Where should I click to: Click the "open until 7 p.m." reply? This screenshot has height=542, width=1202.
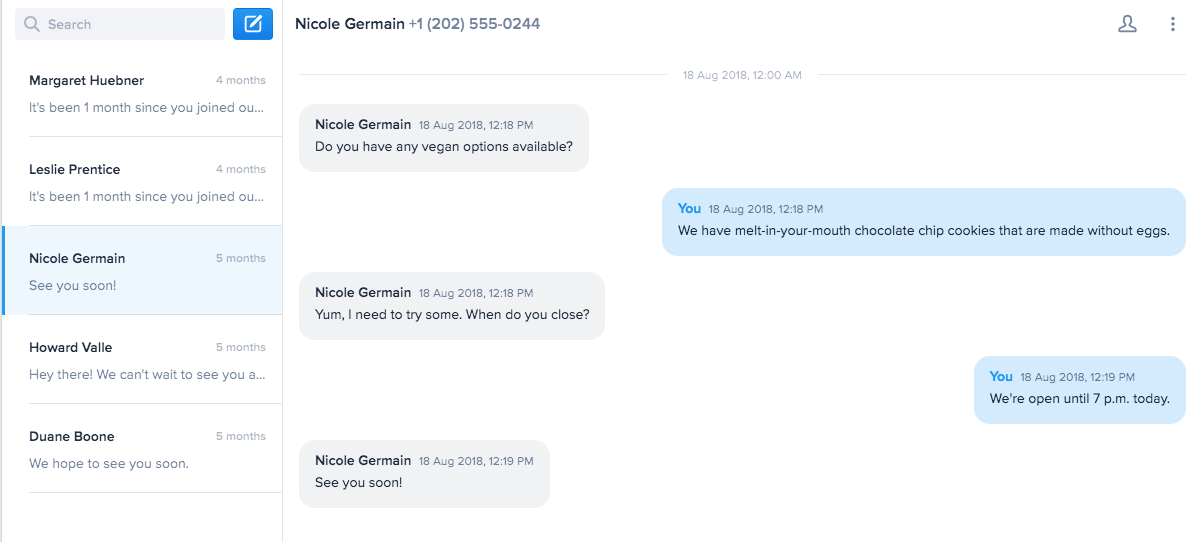coord(1079,398)
